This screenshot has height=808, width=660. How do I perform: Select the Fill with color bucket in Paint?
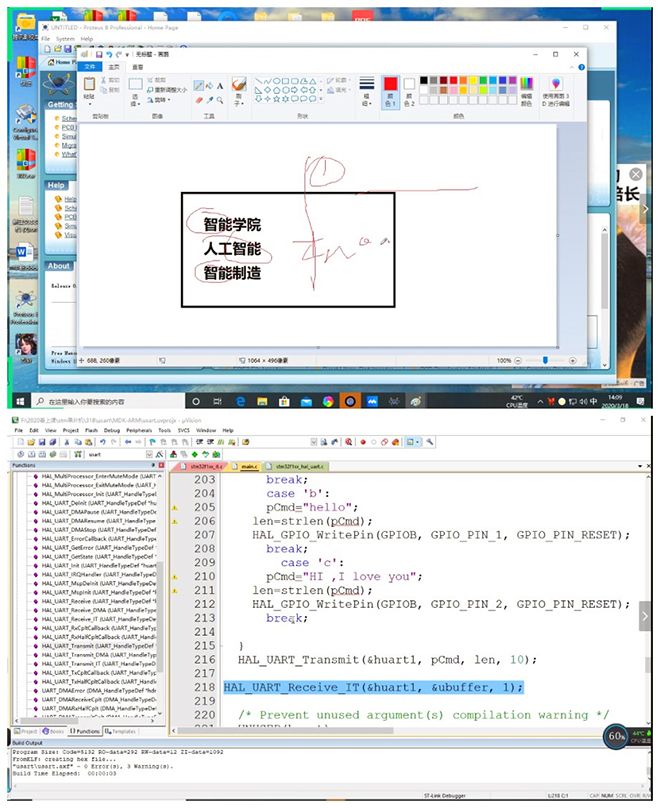209,86
